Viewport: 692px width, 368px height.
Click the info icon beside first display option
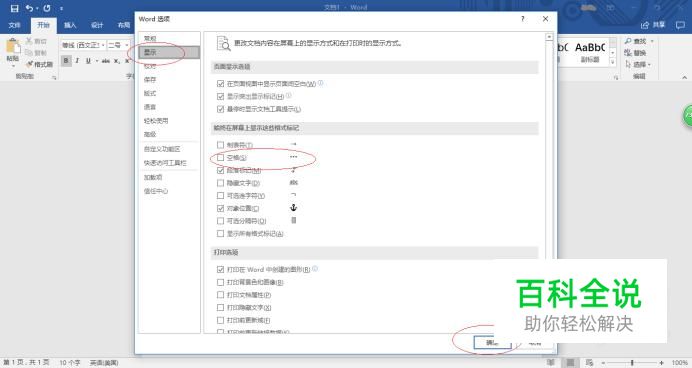point(320,83)
